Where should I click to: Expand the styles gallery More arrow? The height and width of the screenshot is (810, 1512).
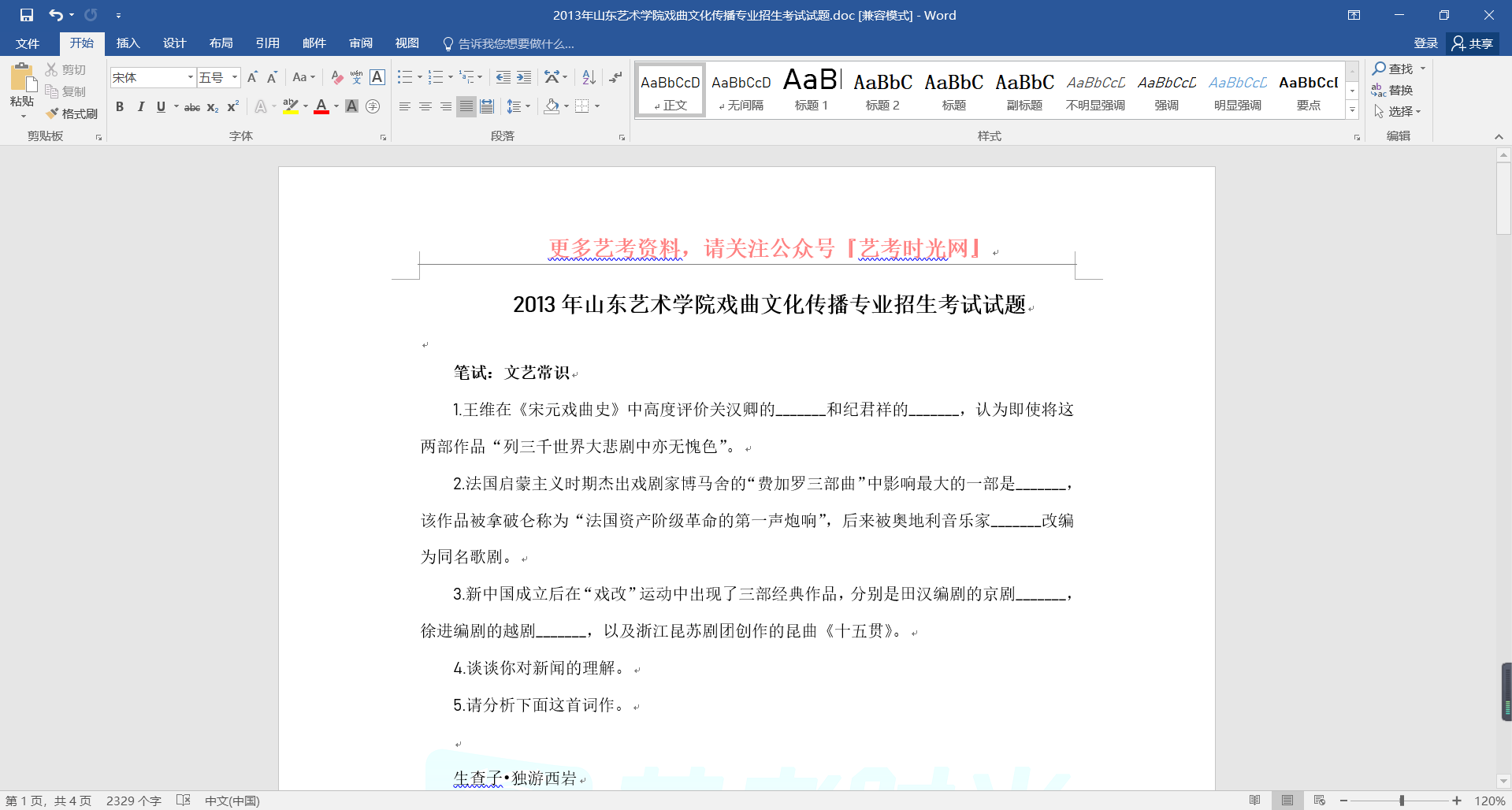tap(1352, 110)
